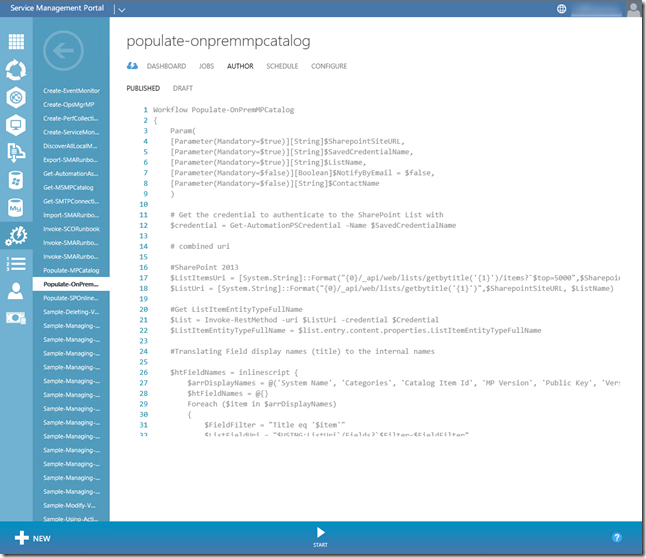
Task: Open the SQL Server database icon
Action: (16, 180)
